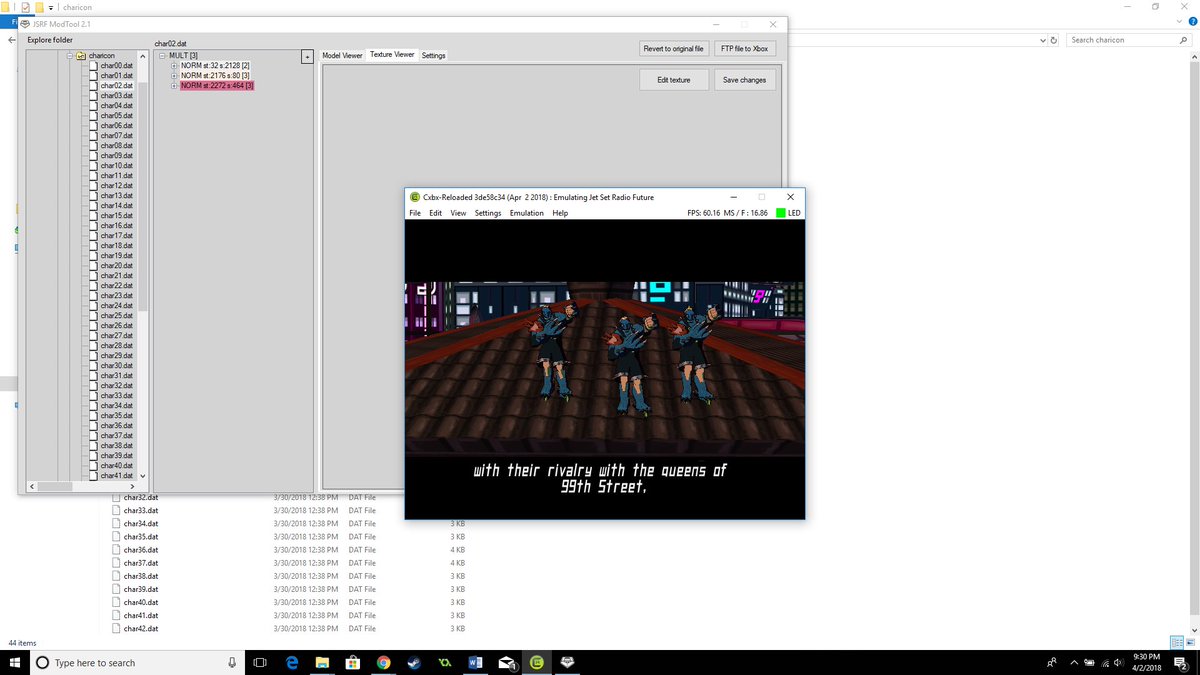
Task: Select char41.dat in the ModTool tree
Action: (x=117, y=476)
